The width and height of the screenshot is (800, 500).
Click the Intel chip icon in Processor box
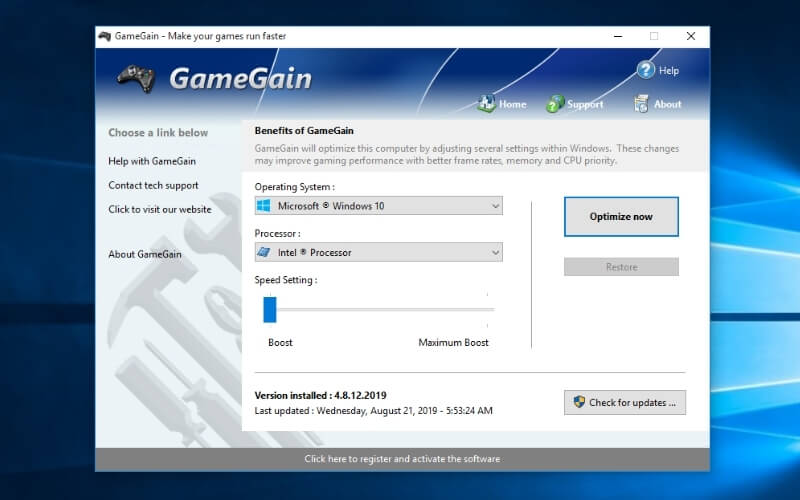264,252
